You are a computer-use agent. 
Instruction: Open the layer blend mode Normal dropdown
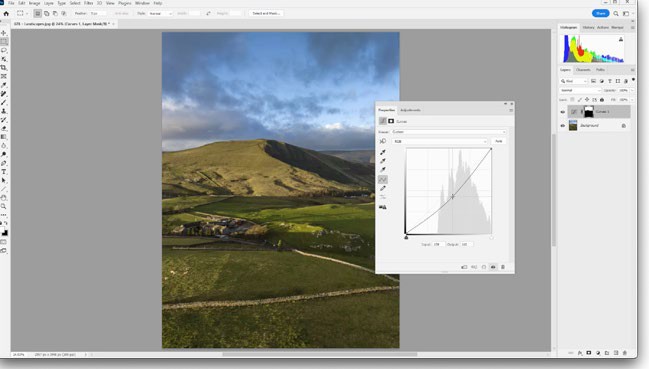click(x=580, y=90)
